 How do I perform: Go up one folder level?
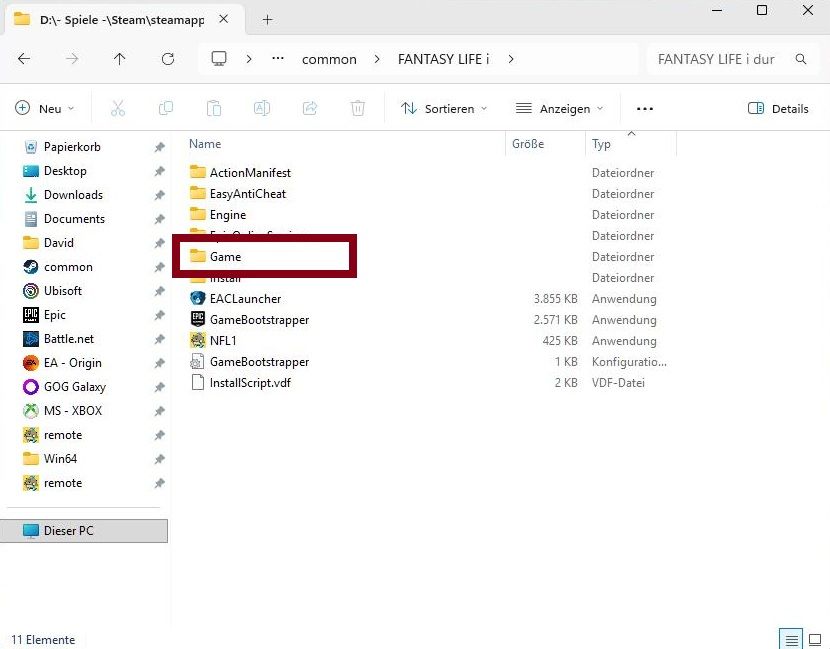click(120, 59)
